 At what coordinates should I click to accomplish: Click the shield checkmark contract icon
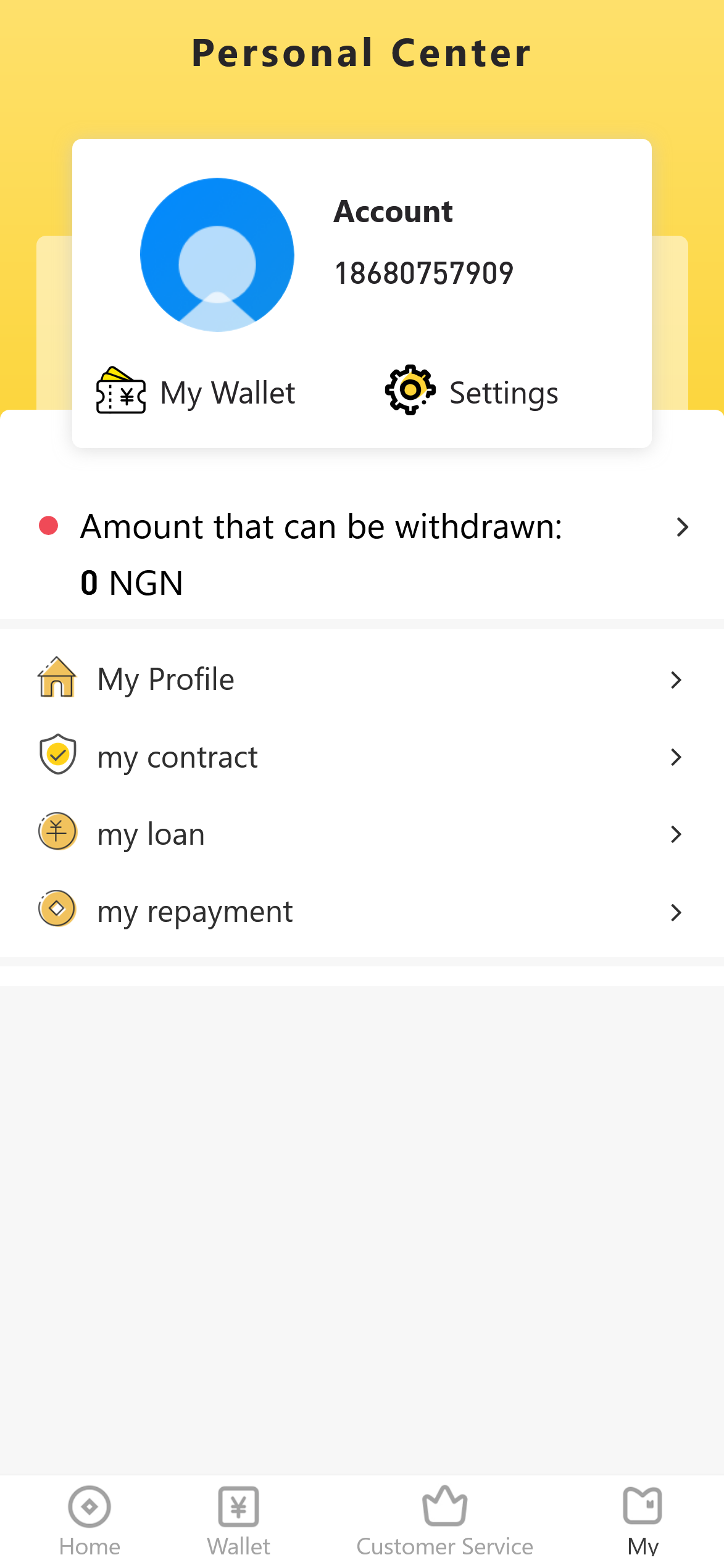[57, 754]
